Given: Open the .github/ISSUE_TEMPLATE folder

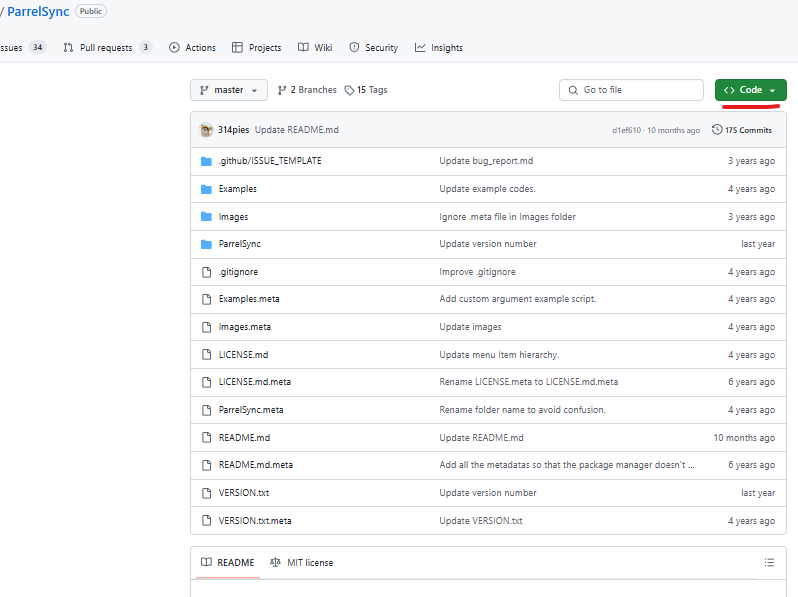Looking at the screenshot, I should click(x=270, y=161).
